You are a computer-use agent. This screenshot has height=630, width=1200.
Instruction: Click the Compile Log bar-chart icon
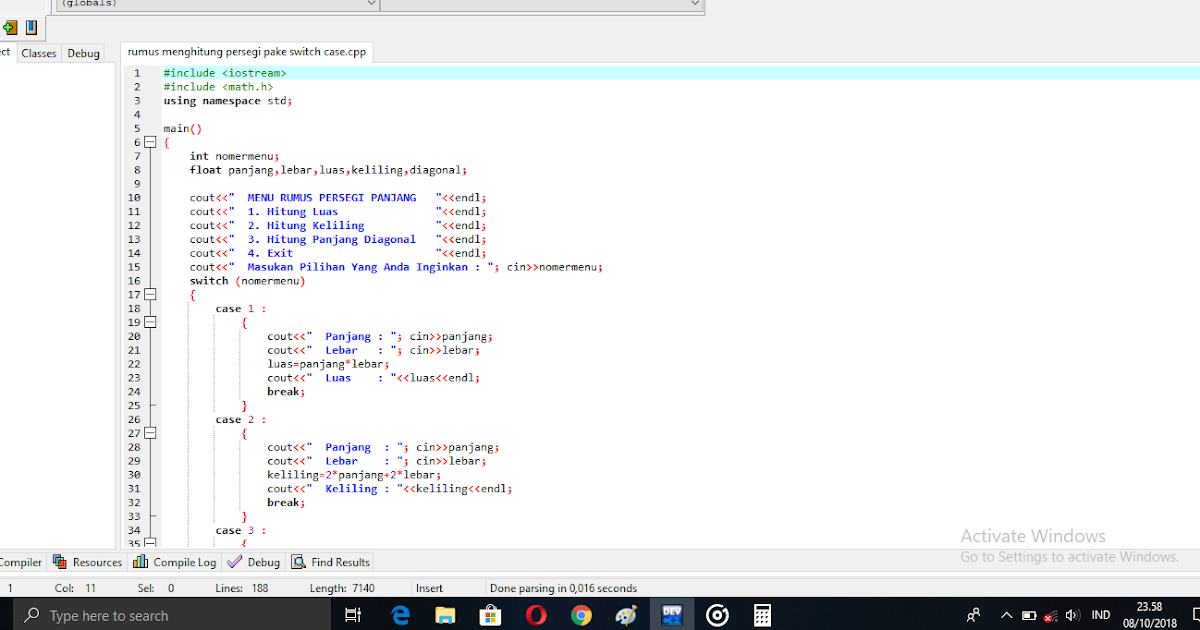[140, 562]
